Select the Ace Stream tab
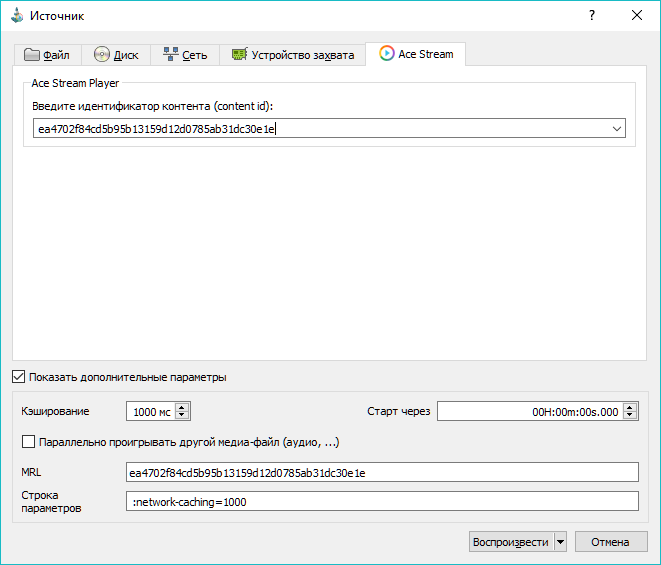 pos(416,54)
